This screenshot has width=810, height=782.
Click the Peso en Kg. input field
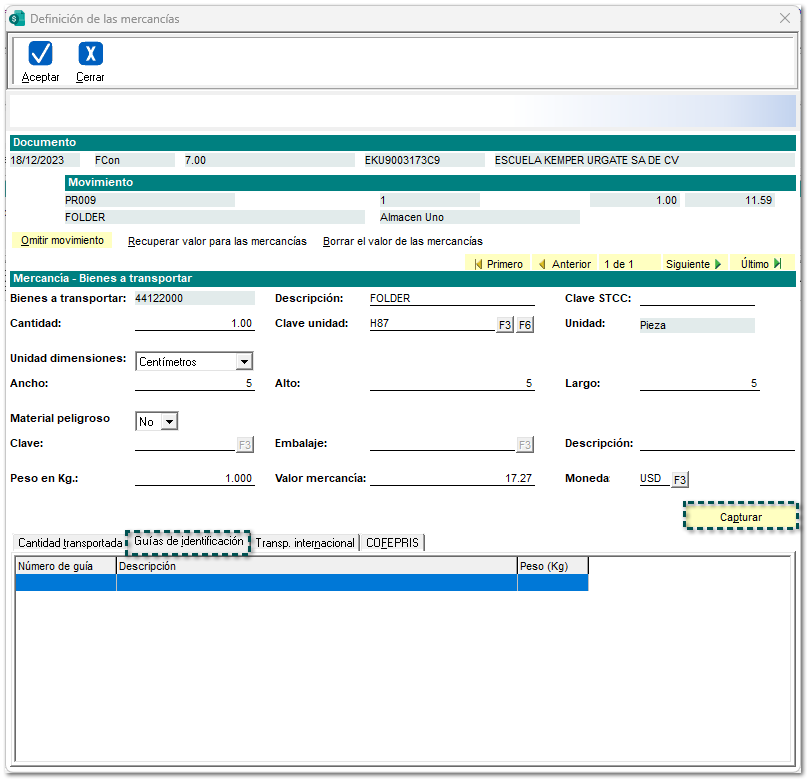tap(194, 479)
